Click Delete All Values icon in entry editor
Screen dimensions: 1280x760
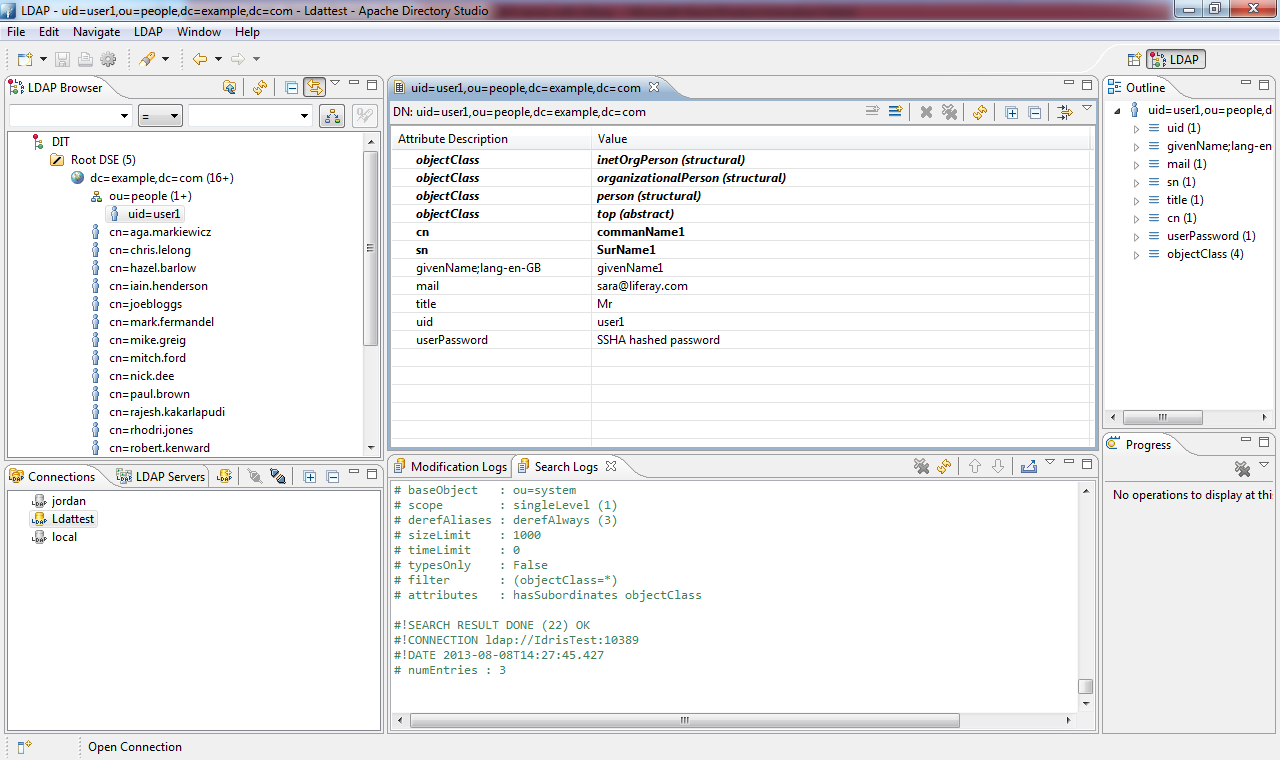[949, 112]
